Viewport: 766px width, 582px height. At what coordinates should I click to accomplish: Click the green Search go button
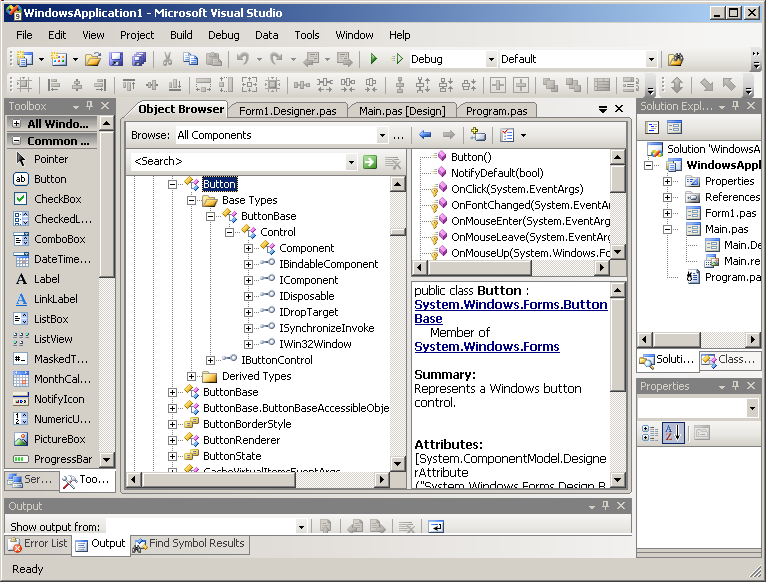370,162
